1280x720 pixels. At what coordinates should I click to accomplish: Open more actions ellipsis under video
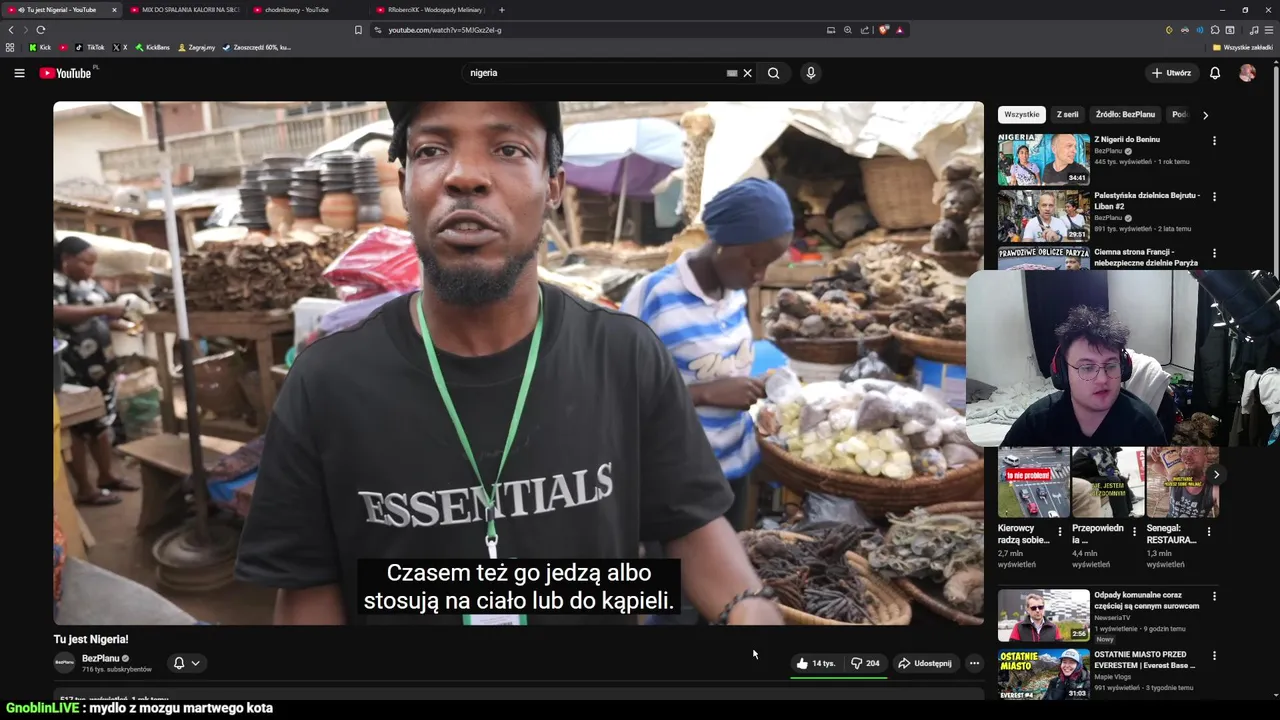tap(974, 663)
